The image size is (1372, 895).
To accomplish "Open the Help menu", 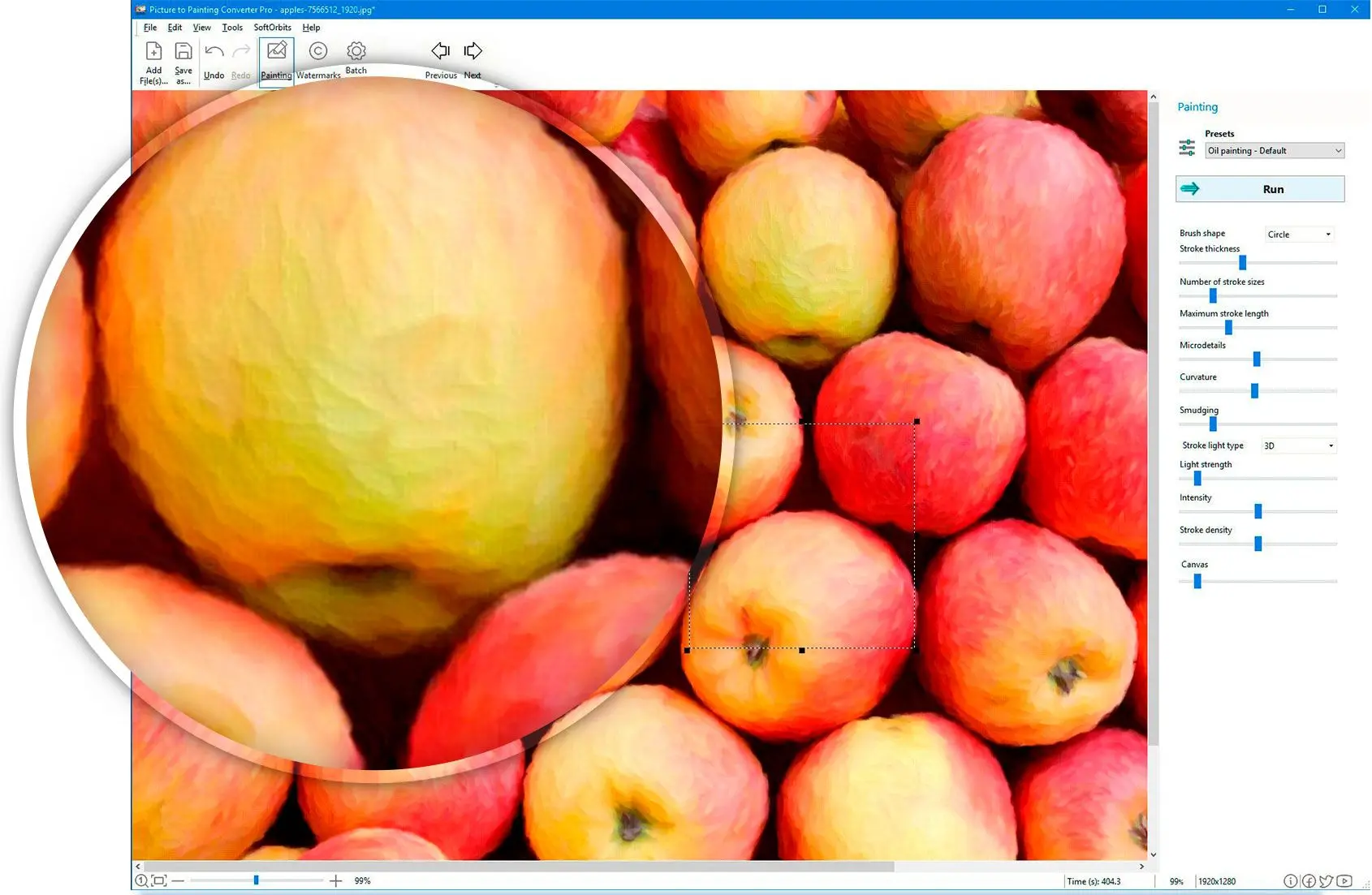I will [312, 28].
